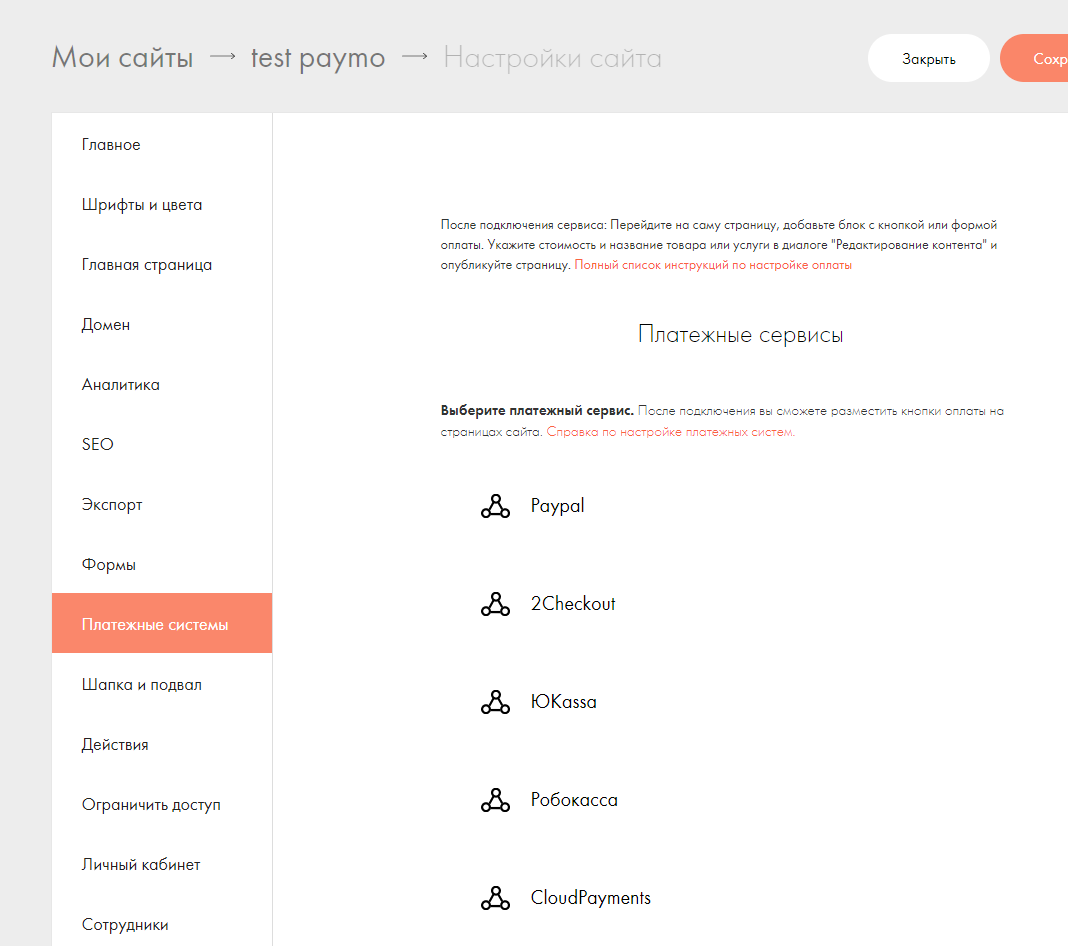The height and width of the screenshot is (946, 1068).
Task: Open Полный список инструкций по настройке оплаты
Action: coord(713,265)
